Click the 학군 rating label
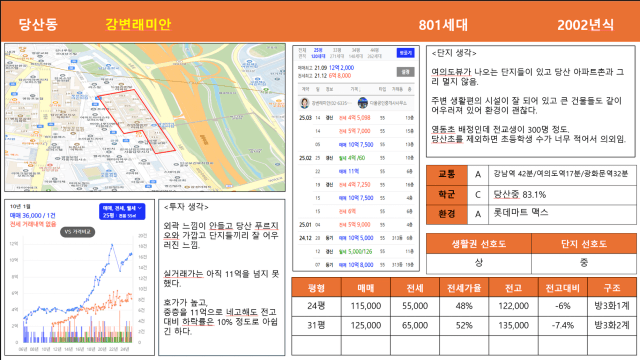Viewport: 640px width, 360px height. [447, 194]
